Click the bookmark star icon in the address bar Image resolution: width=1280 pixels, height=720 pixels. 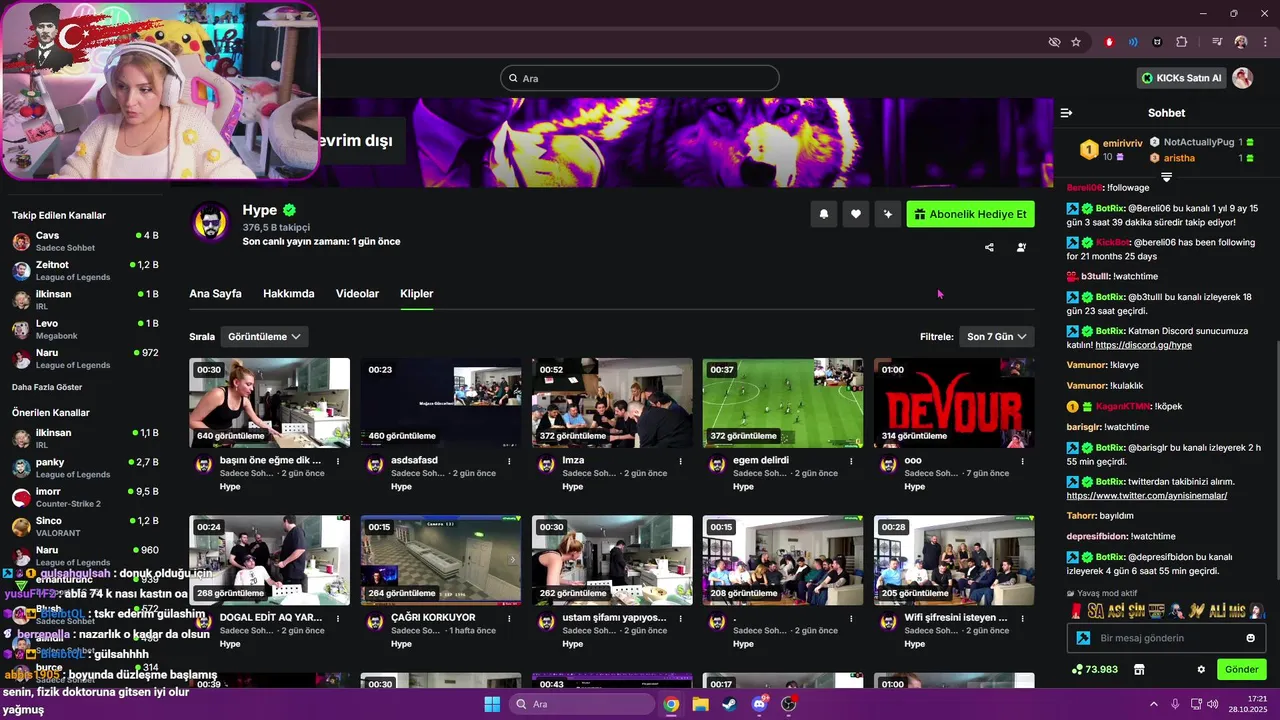coord(1076,42)
